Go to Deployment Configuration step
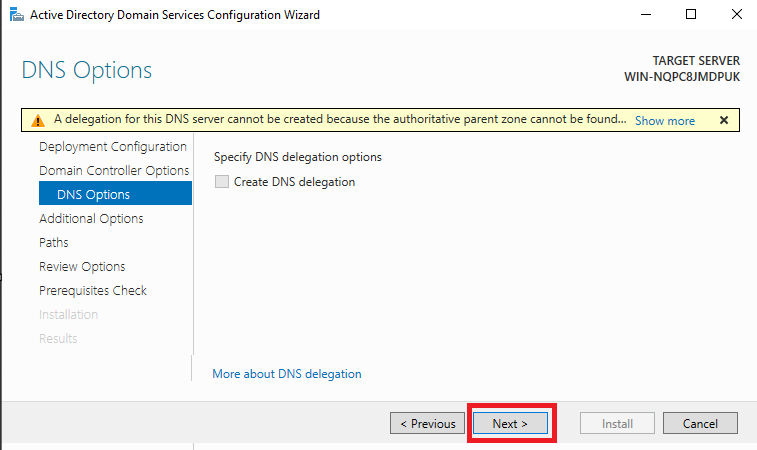This screenshot has width=757, height=450. pos(112,146)
